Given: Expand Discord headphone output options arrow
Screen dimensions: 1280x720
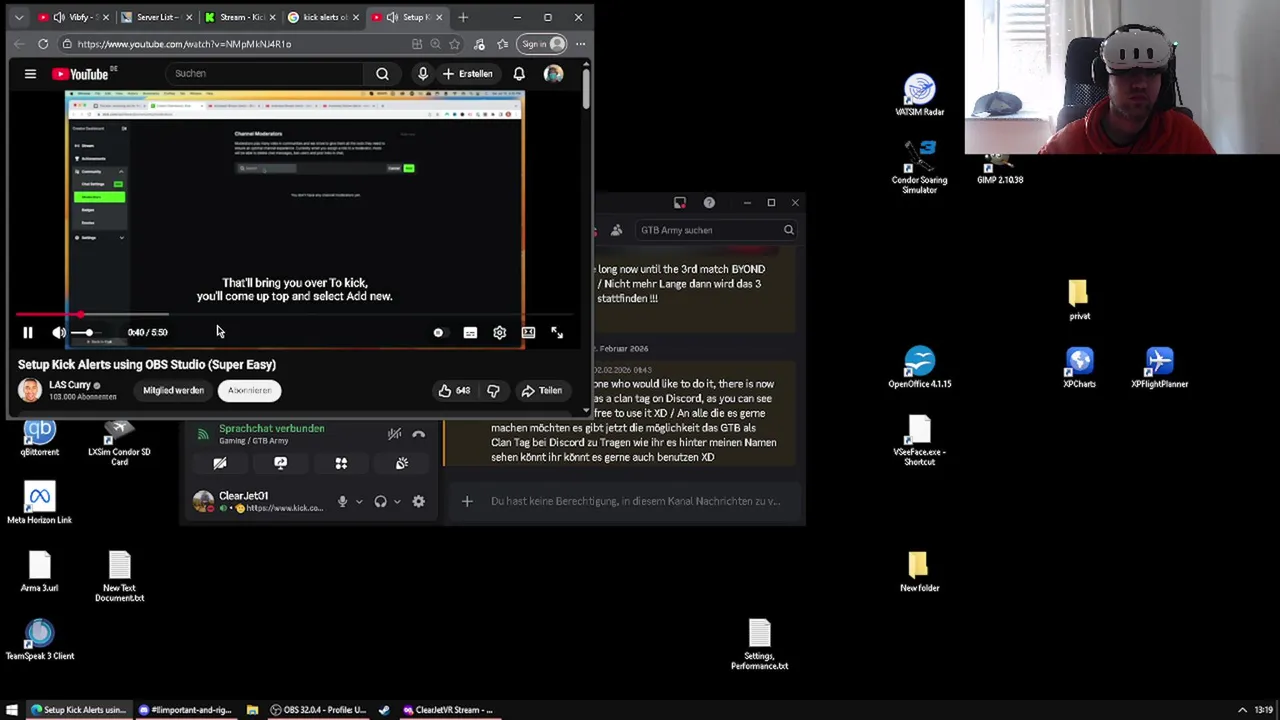Looking at the screenshot, I should (x=397, y=501).
